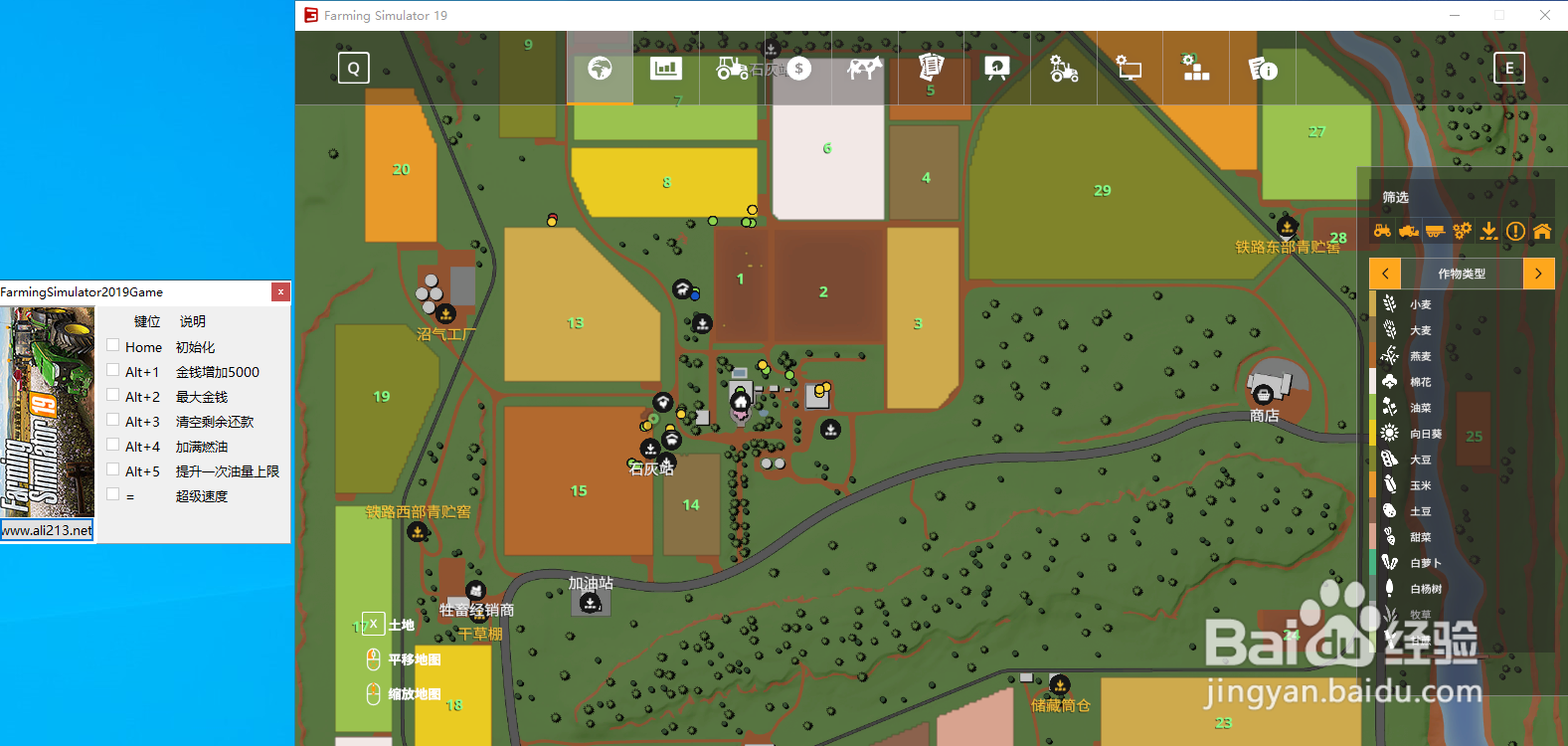Toggle the 白杨树 poplar crop icon

click(1390, 588)
